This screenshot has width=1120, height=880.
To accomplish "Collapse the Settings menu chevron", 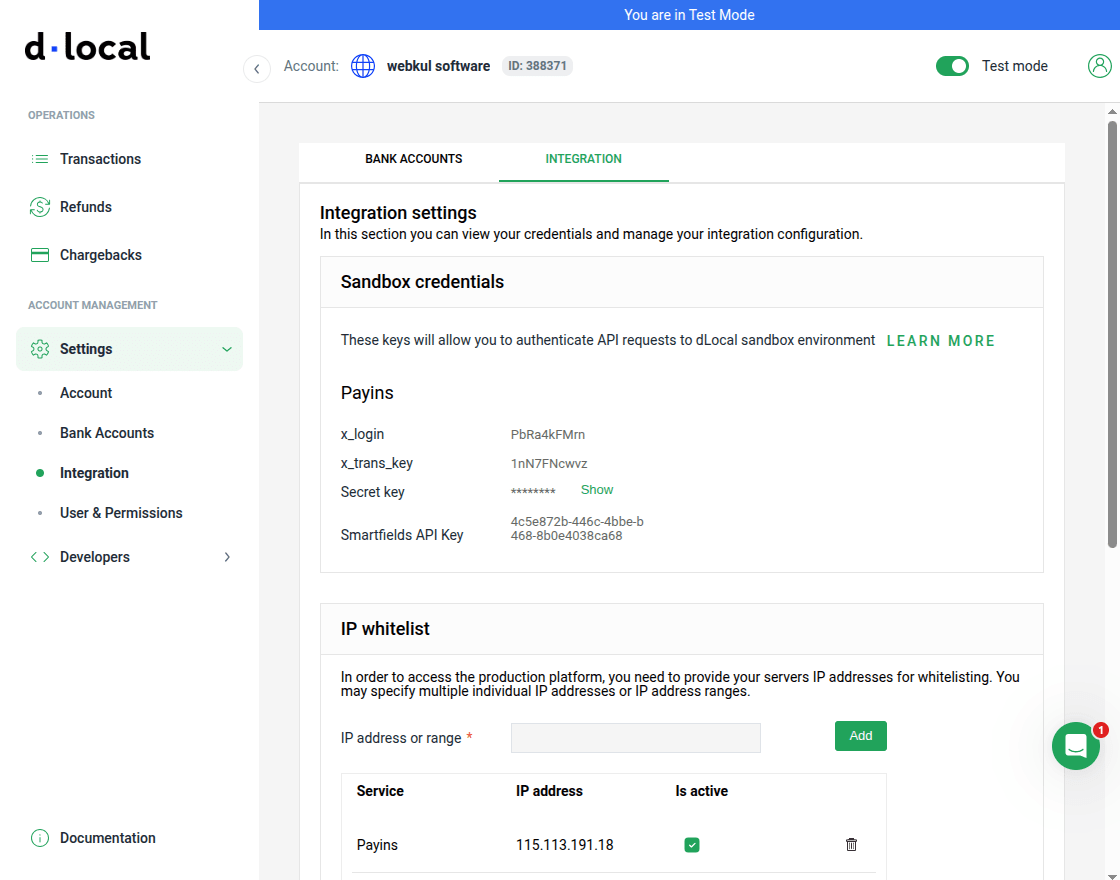I will 227,348.
